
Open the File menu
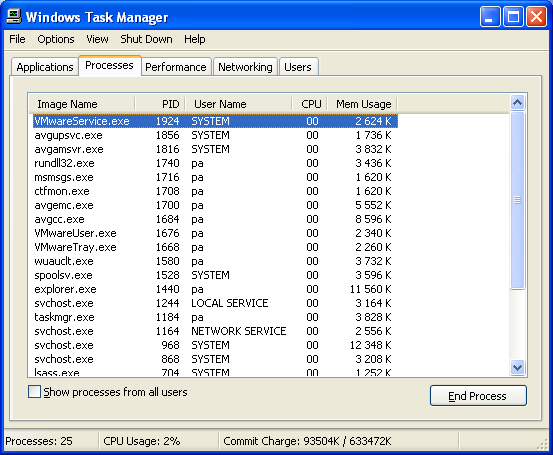coord(17,39)
